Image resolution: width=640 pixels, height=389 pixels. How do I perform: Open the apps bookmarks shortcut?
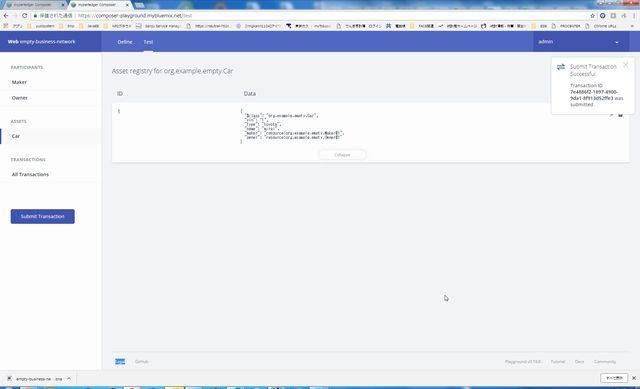(x=13, y=26)
